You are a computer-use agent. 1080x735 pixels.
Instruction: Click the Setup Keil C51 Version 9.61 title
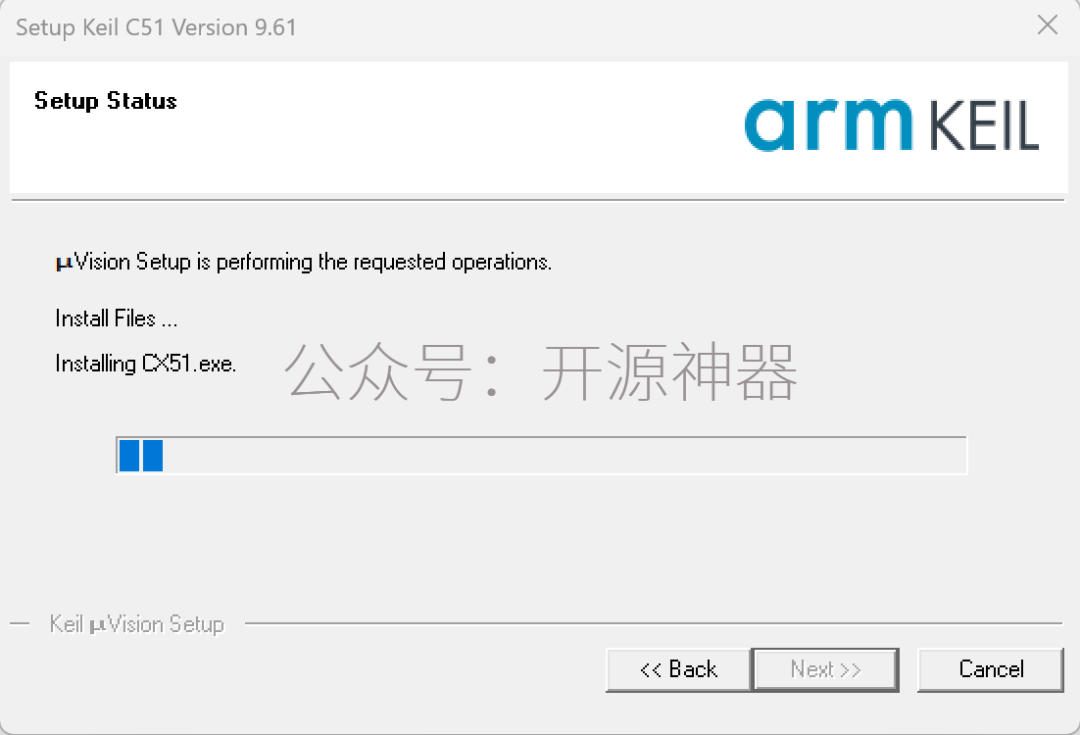pyautogui.click(x=156, y=28)
